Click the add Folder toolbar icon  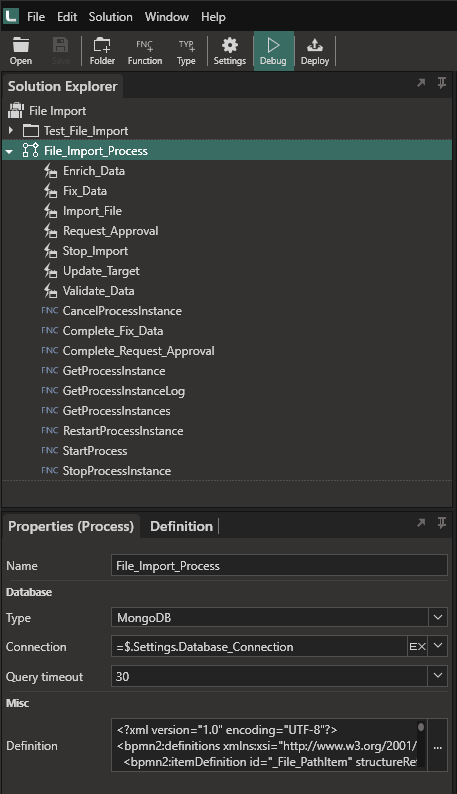click(x=102, y=52)
